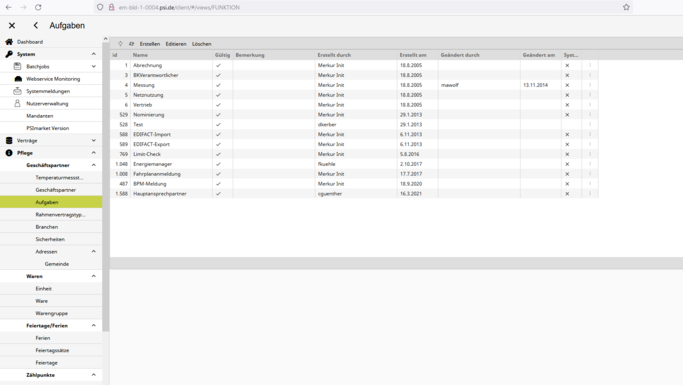
Task: Toggle Gültig checkmark for Nominierung
Action: coord(218,115)
